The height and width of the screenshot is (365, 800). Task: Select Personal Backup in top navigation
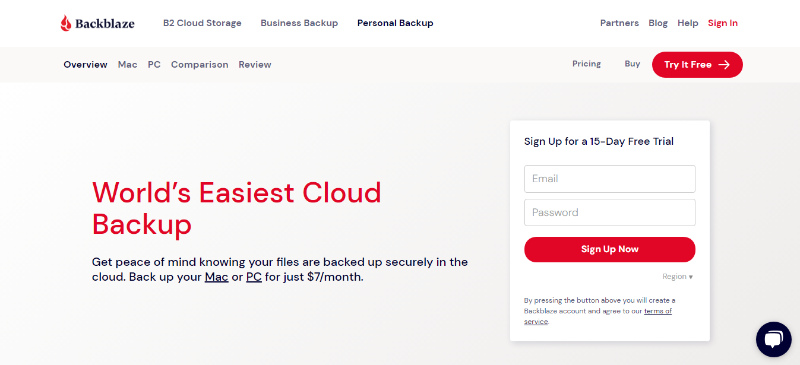tap(395, 23)
